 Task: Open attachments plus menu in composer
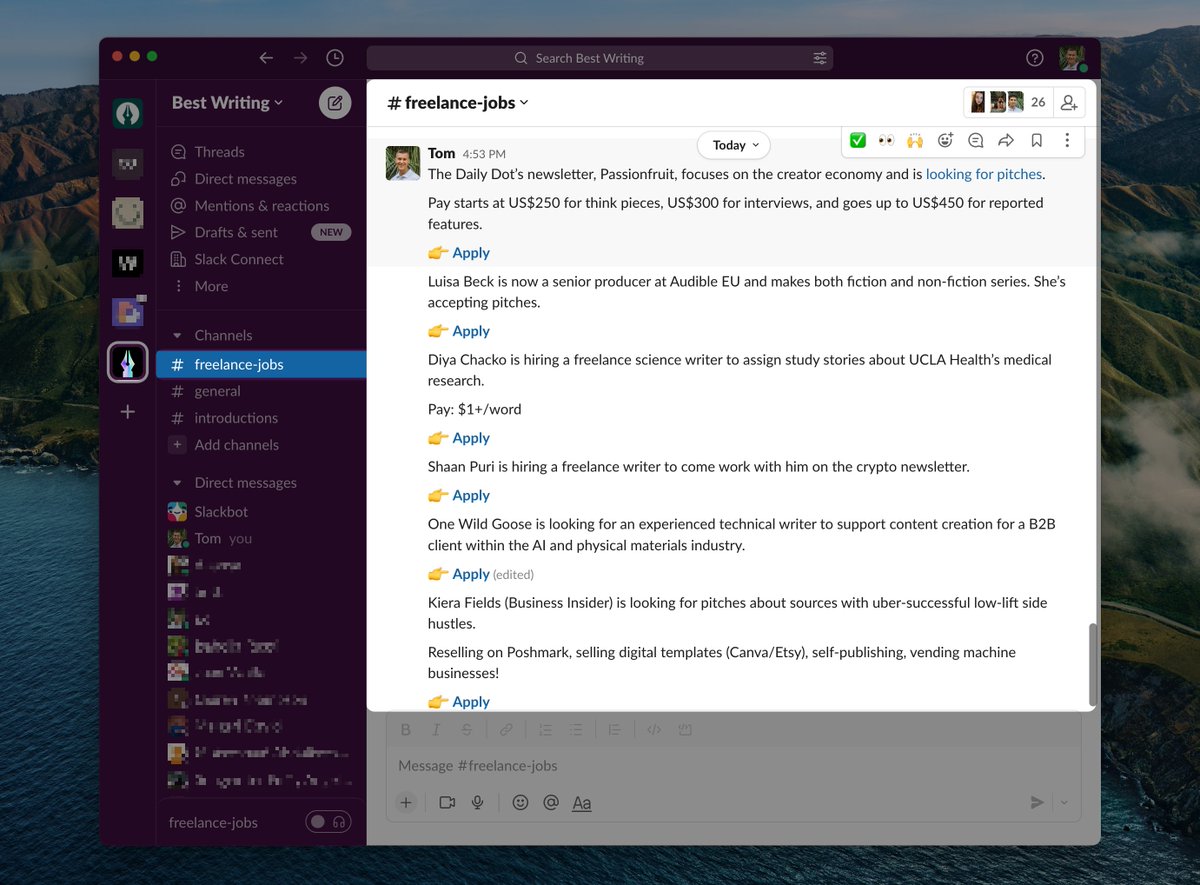pyautogui.click(x=406, y=802)
